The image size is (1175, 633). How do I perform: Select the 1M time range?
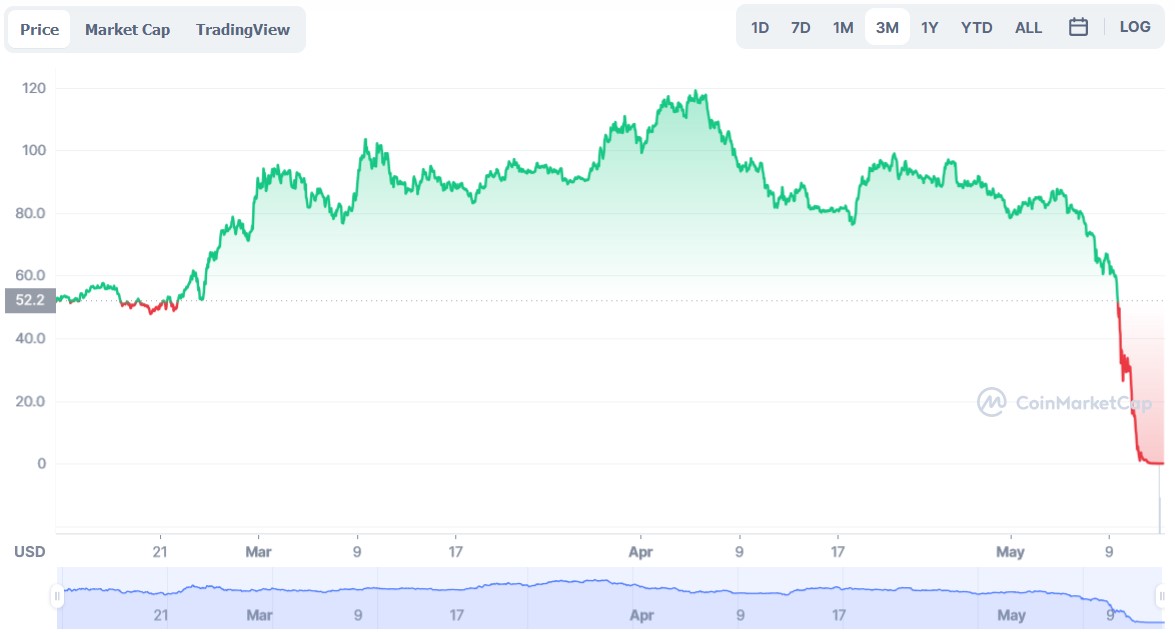[x=842, y=27]
